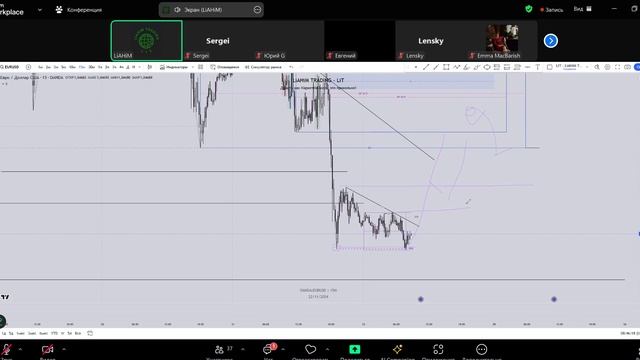Viewport: 640px width, 360px height.
Task: Open the Zoom apps icon
Action: pyautogui.click(x=438, y=349)
